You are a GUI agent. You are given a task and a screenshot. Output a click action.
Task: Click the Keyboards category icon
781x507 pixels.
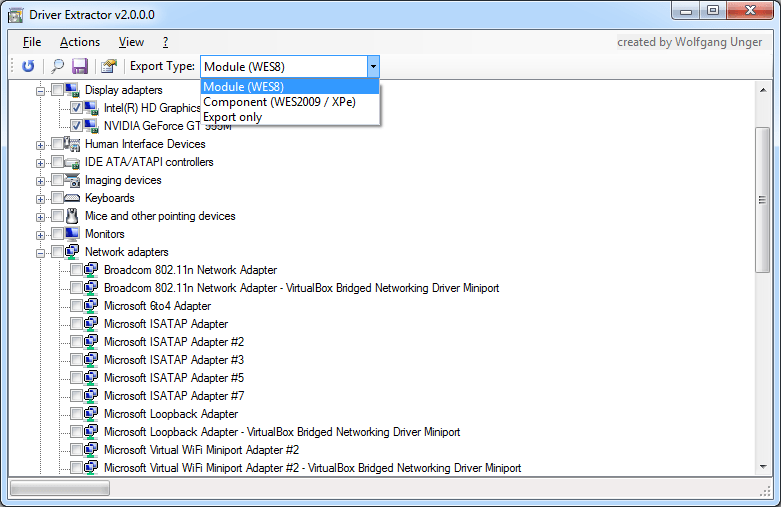pos(72,198)
